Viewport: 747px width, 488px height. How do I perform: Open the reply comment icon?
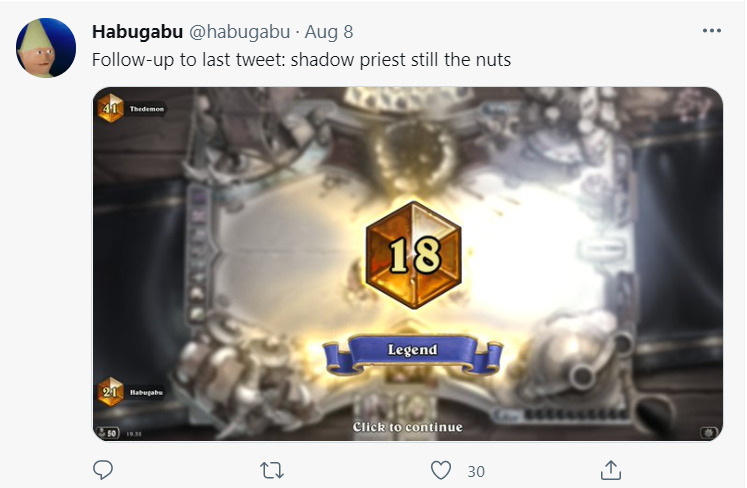coord(103,470)
